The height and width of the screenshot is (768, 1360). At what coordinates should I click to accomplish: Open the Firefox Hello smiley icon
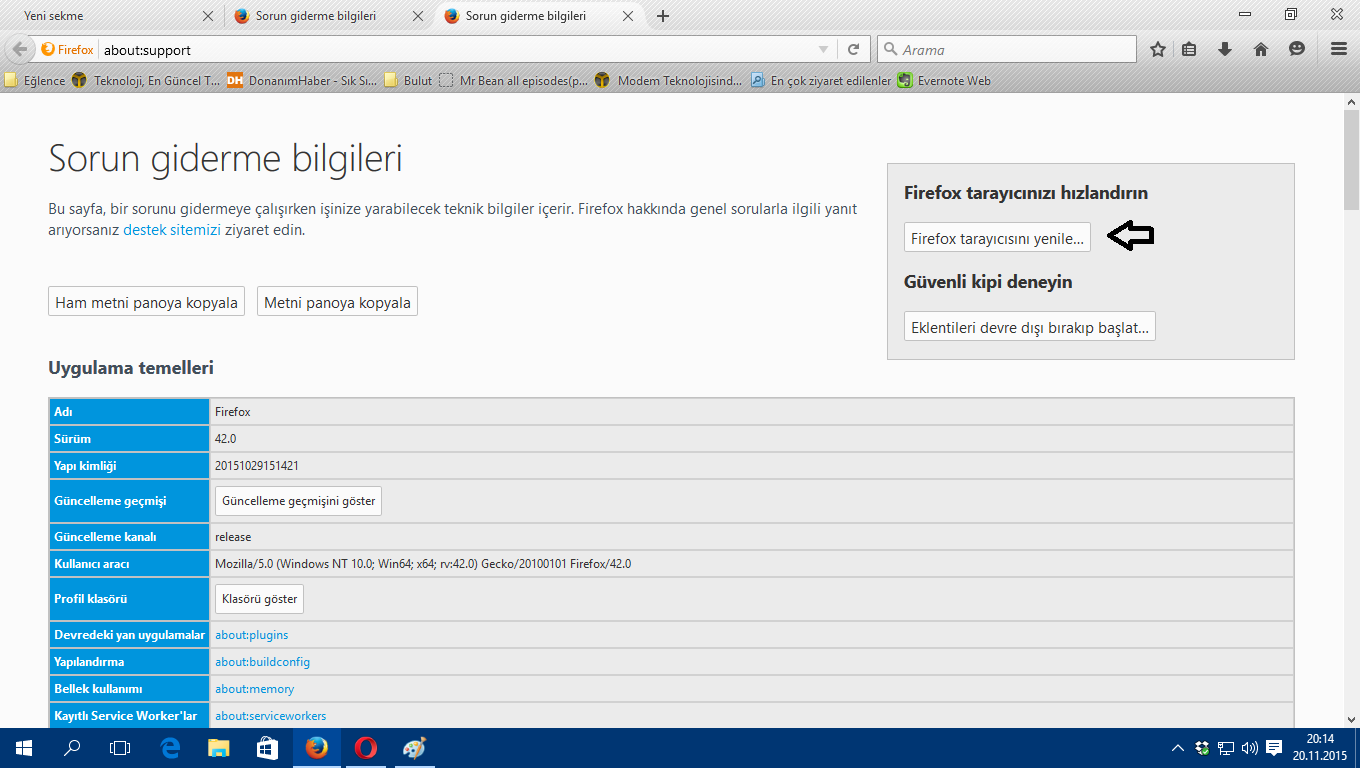tap(1297, 49)
